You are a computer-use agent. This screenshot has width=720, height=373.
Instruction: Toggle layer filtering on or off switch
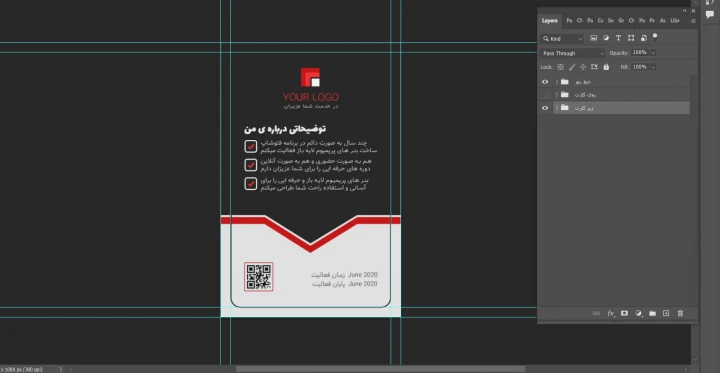tap(655, 37)
